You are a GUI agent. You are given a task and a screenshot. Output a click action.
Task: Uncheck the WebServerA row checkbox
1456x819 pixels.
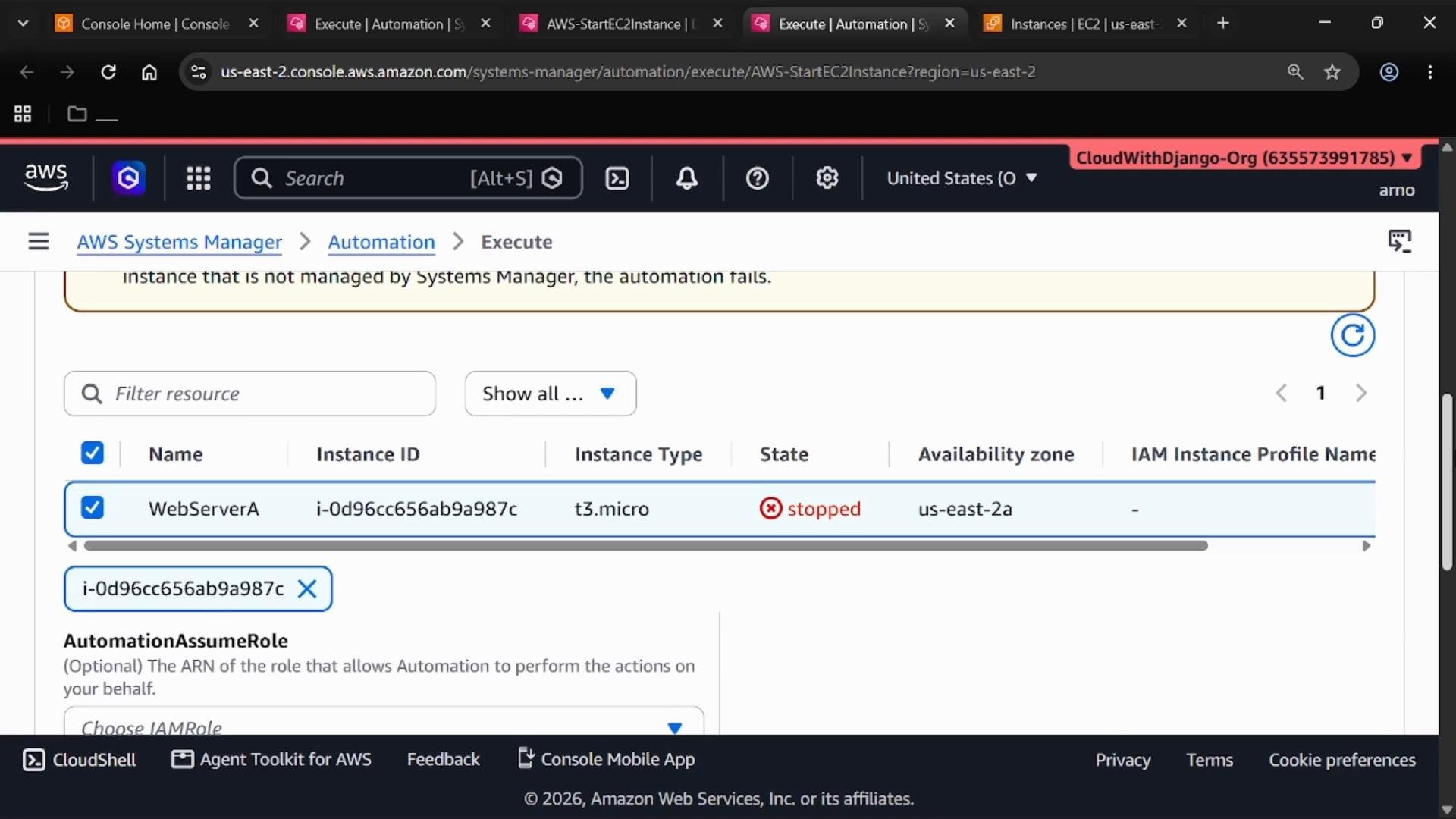tap(93, 507)
